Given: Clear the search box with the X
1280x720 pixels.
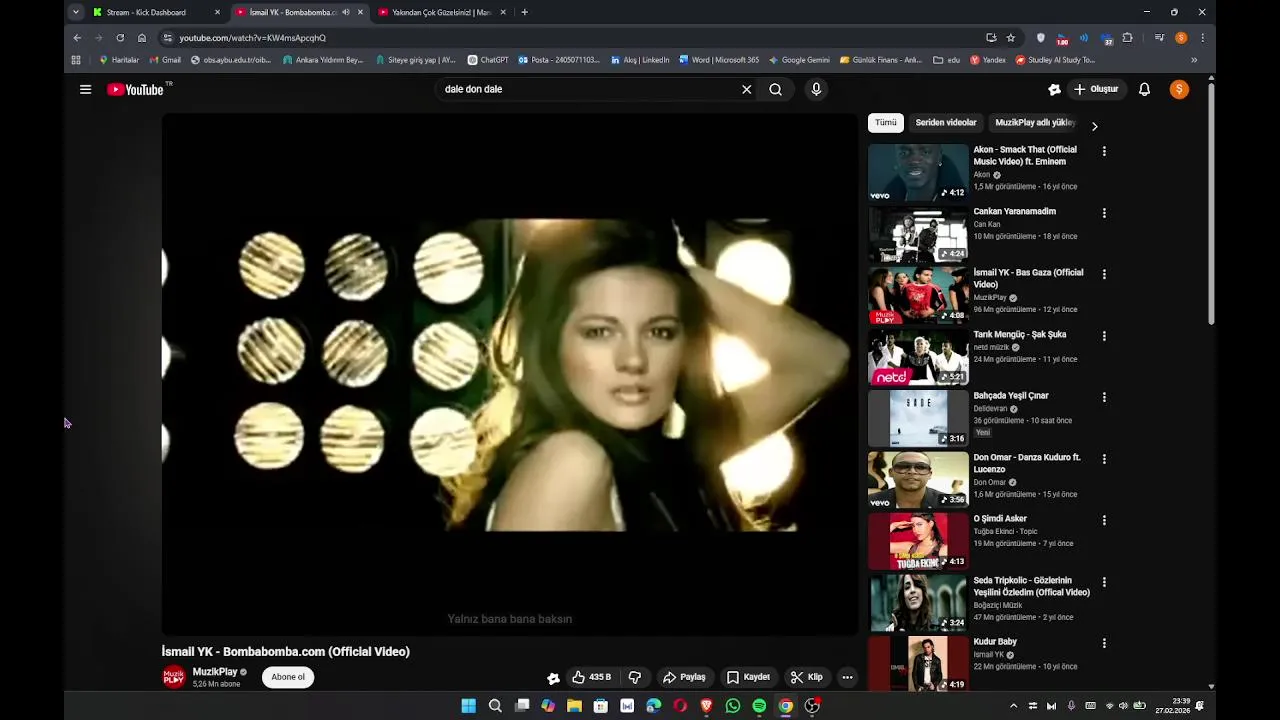Looking at the screenshot, I should (746, 89).
